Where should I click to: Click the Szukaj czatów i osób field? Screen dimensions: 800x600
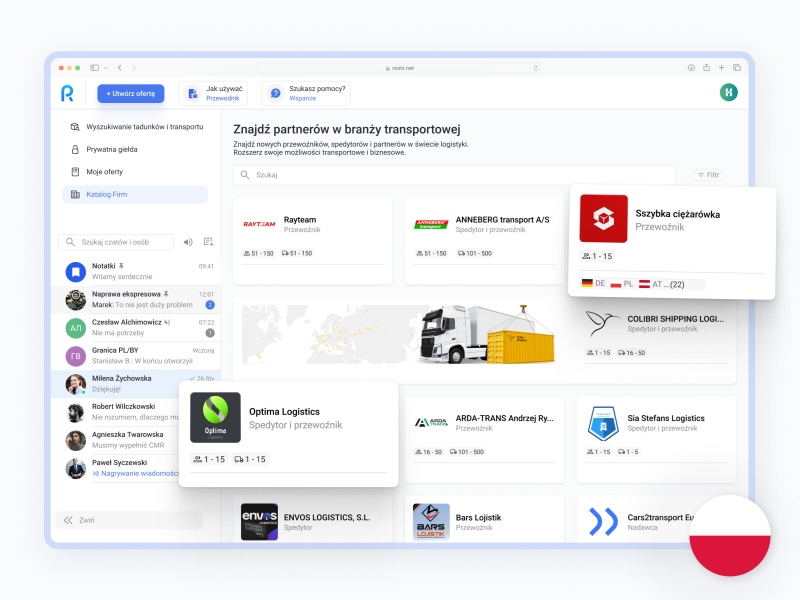click(x=116, y=242)
